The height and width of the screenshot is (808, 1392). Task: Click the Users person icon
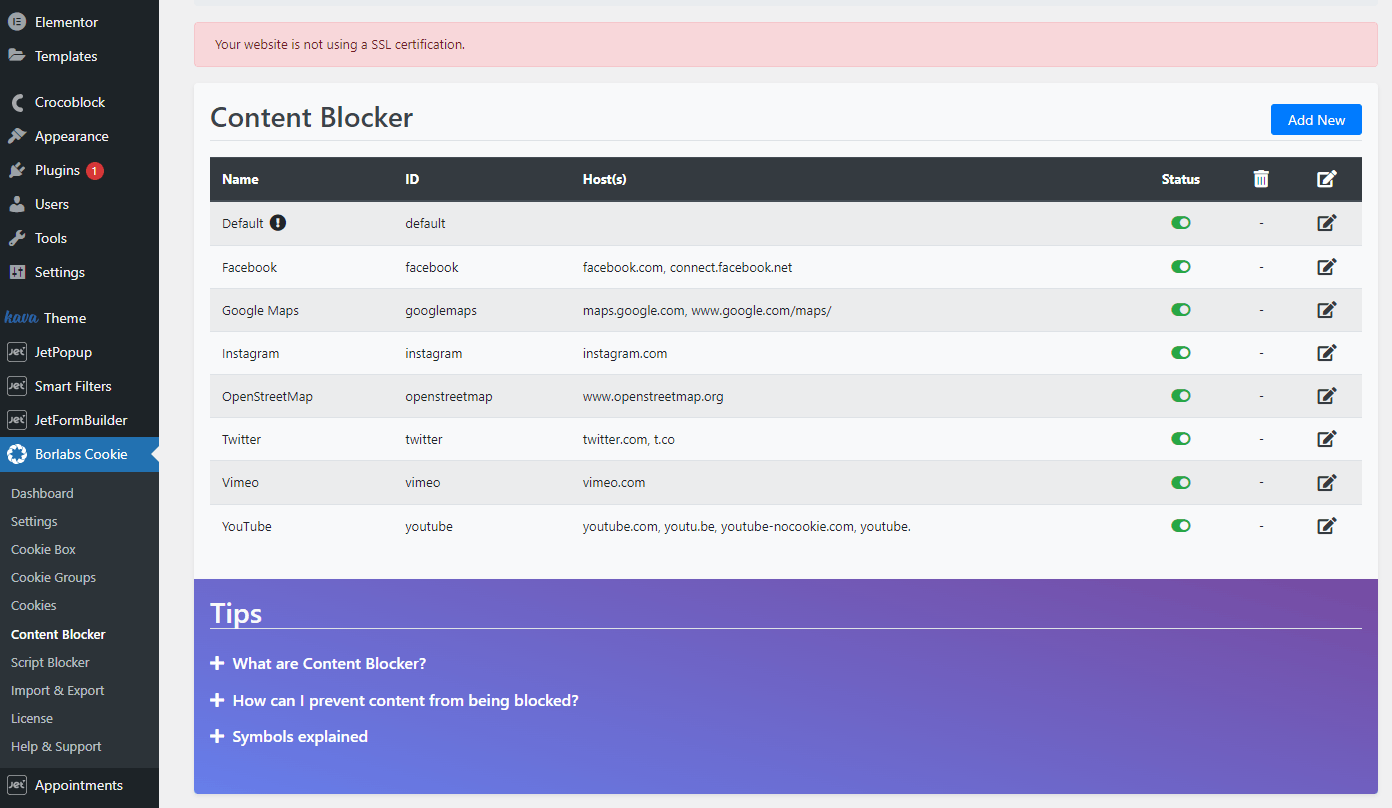coord(16,204)
